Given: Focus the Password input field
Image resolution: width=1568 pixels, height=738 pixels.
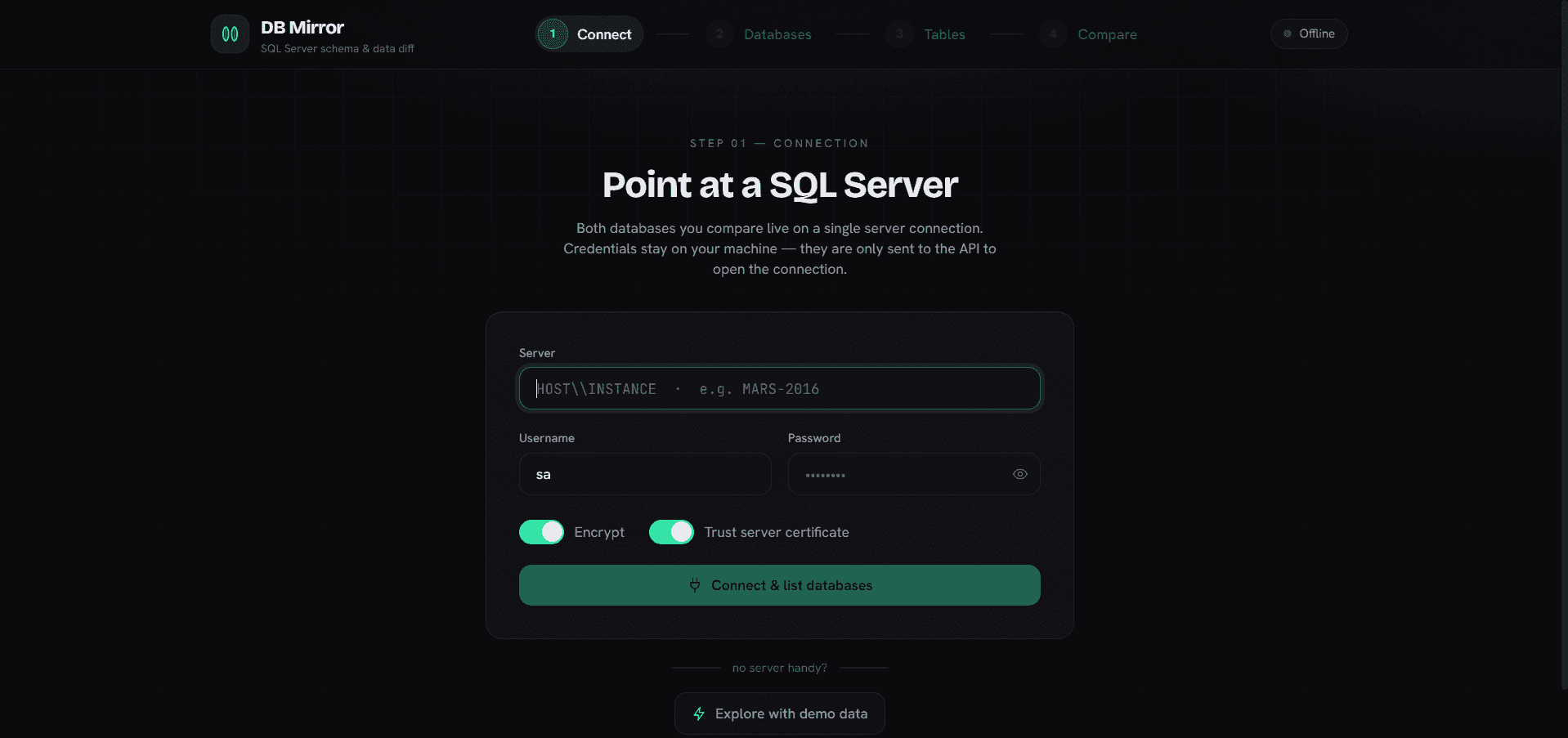Looking at the screenshot, I should point(914,474).
